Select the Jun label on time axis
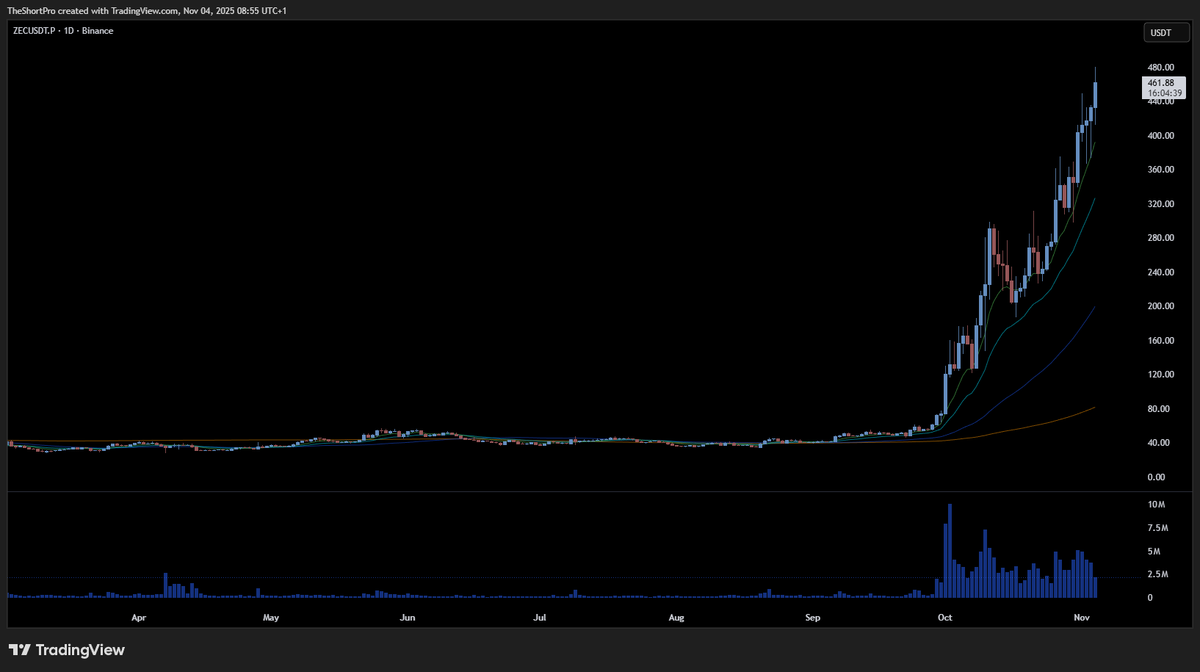This screenshot has height=672, width=1200. tap(407, 618)
